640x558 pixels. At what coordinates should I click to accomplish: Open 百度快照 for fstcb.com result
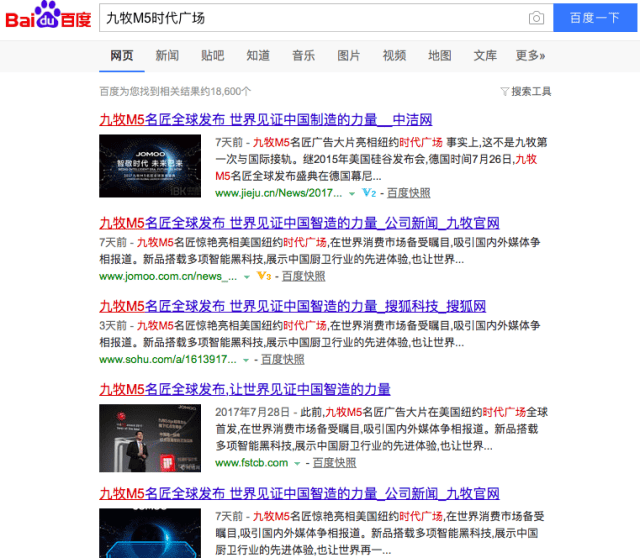coord(334,463)
